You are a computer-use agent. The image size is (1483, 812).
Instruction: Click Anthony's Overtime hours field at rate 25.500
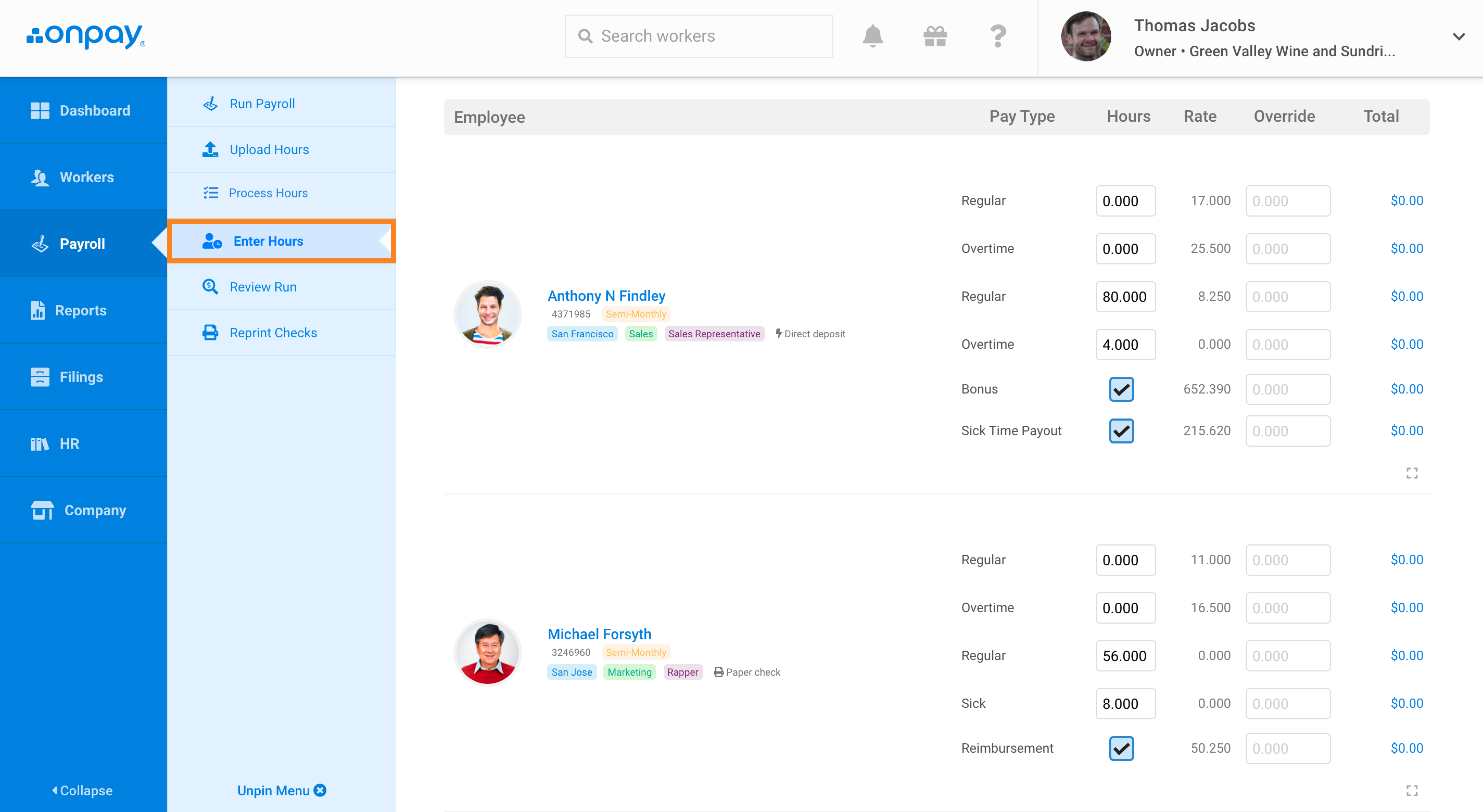coord(1125,249)
